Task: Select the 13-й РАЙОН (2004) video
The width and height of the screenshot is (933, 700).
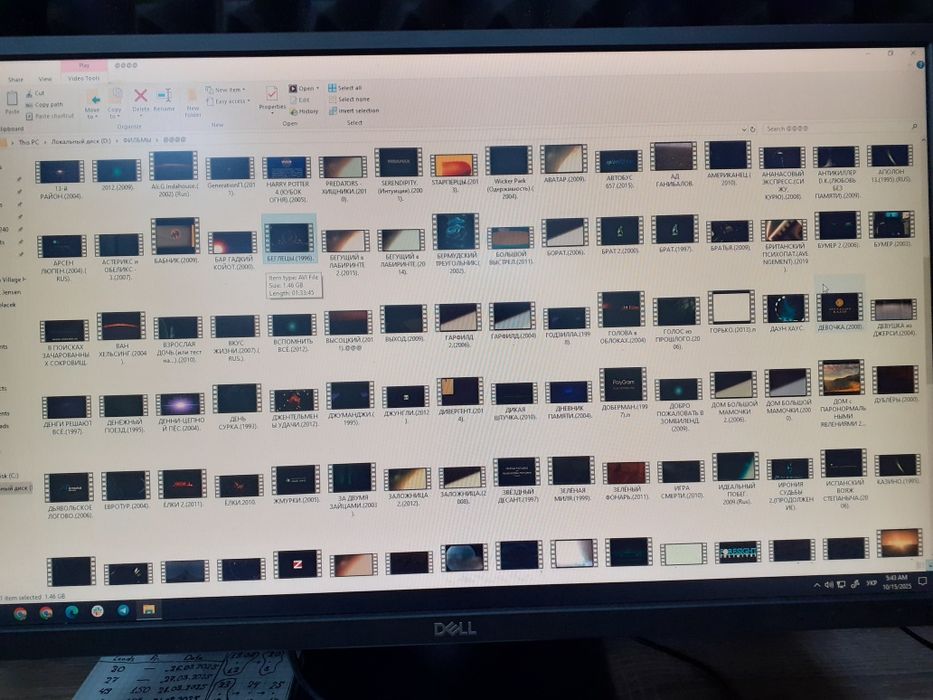Action: pos(60,179)
